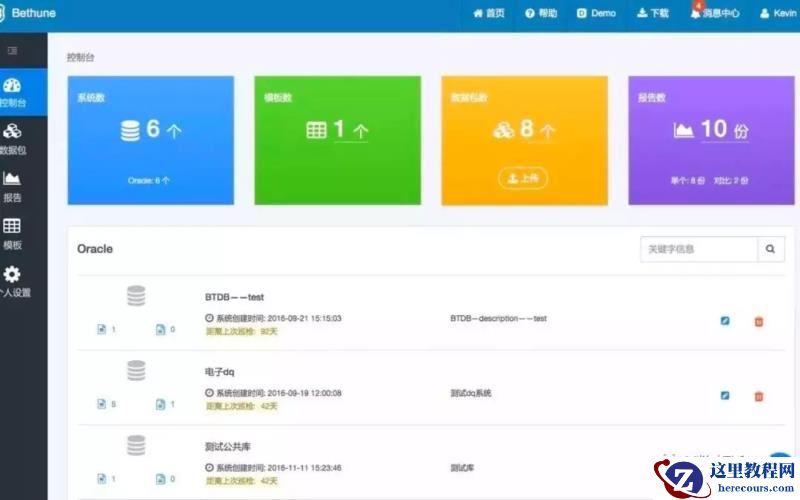800x500 pixels.
Task: Click the BTDB—description——test text
Action: 498,318
